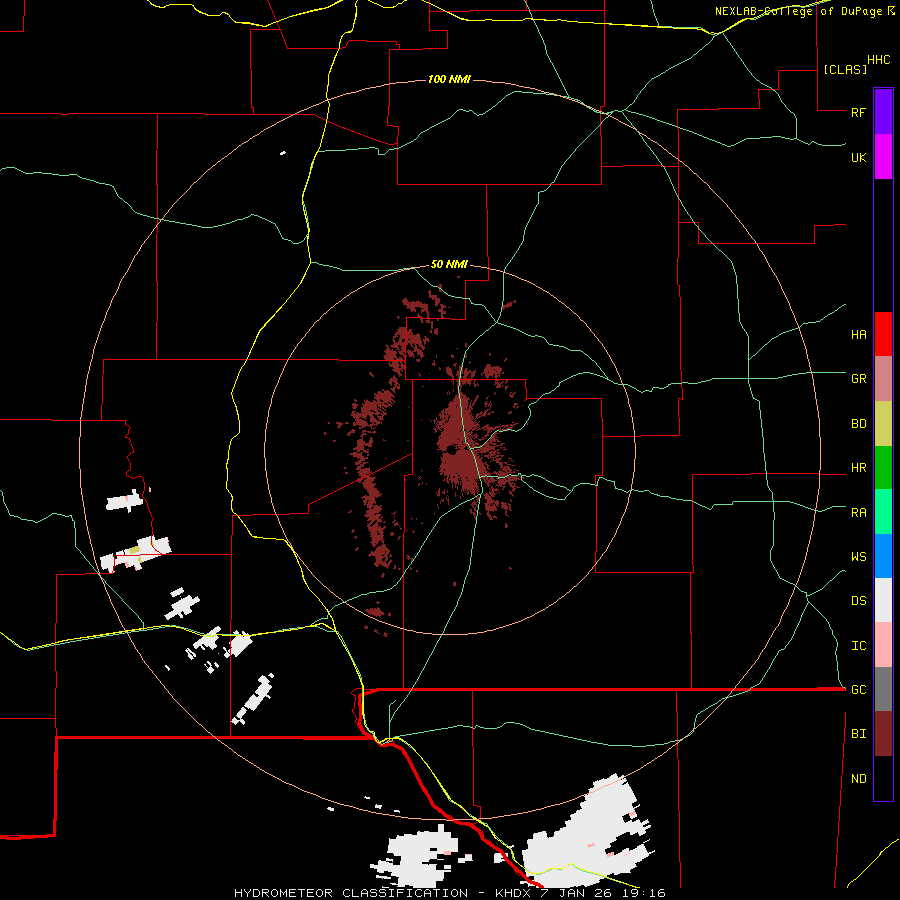Viewport: 900px width, 900px height.
Task: Click the UK legend label
Action: tap(858, 157)
